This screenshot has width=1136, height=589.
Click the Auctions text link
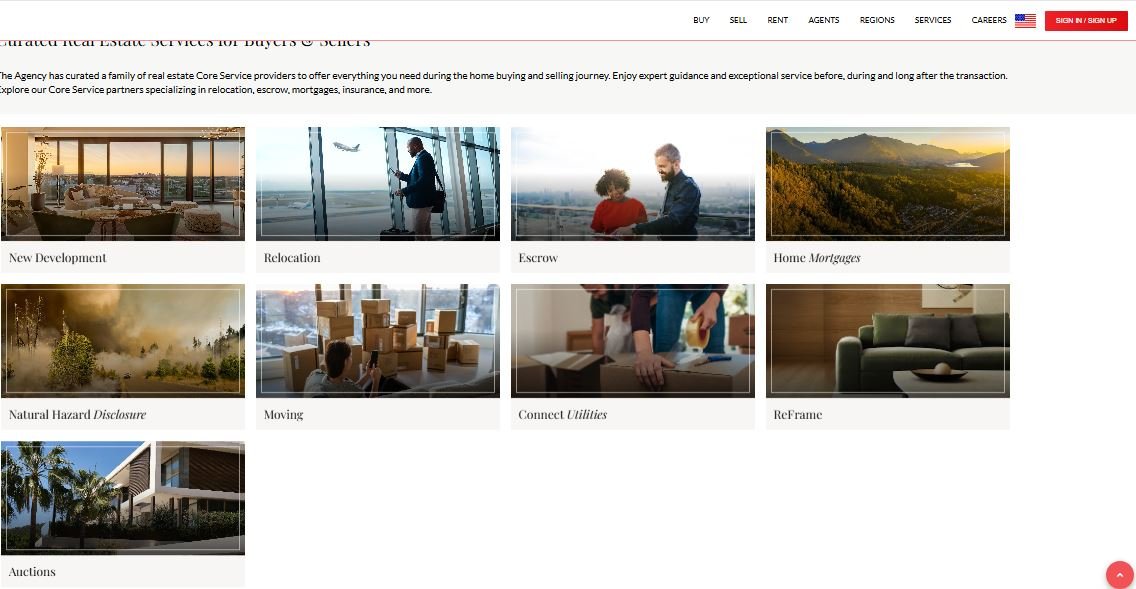(x=32, y=572)
